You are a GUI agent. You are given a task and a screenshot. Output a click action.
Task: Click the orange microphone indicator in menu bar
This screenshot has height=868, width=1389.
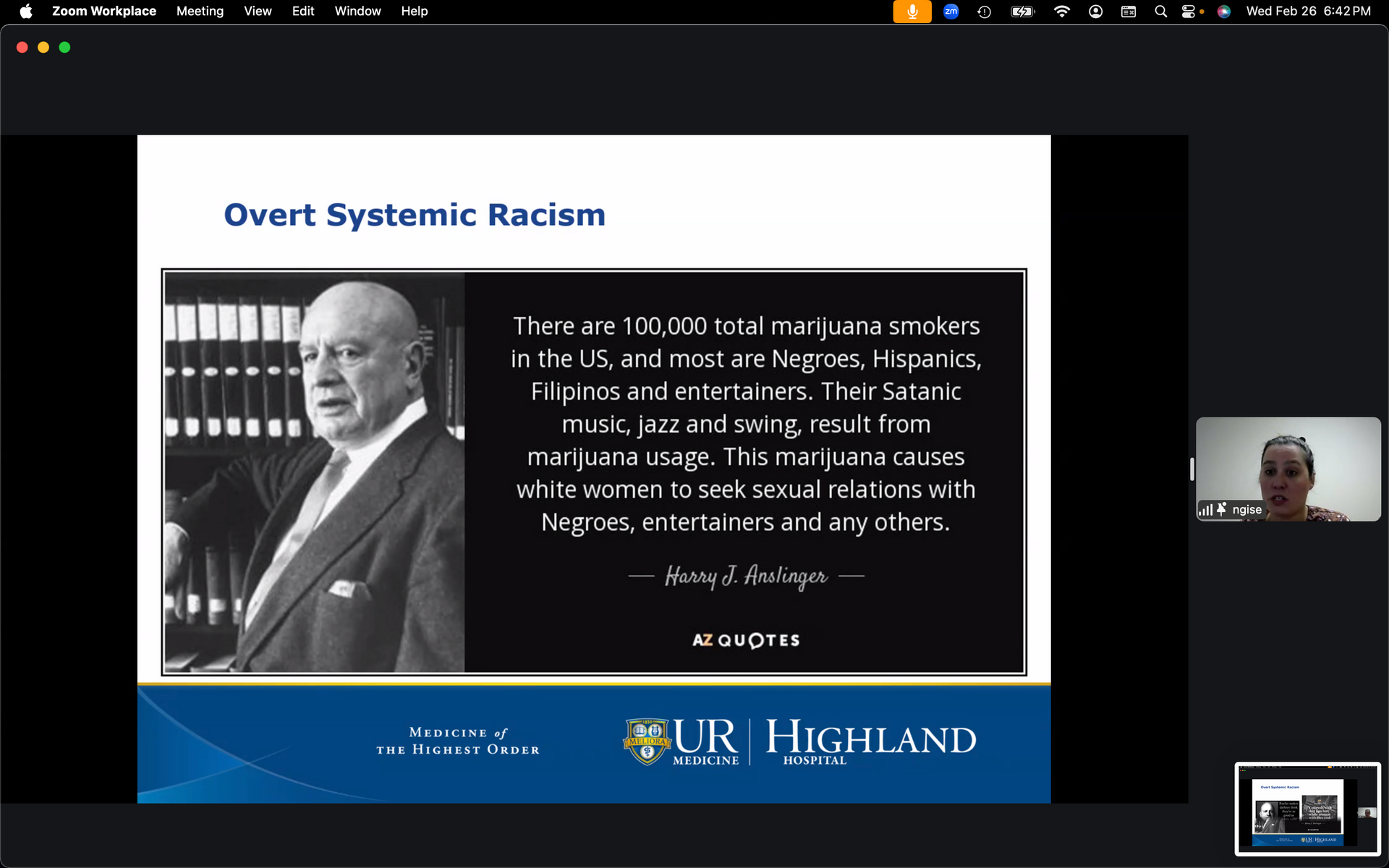[912, 12]
